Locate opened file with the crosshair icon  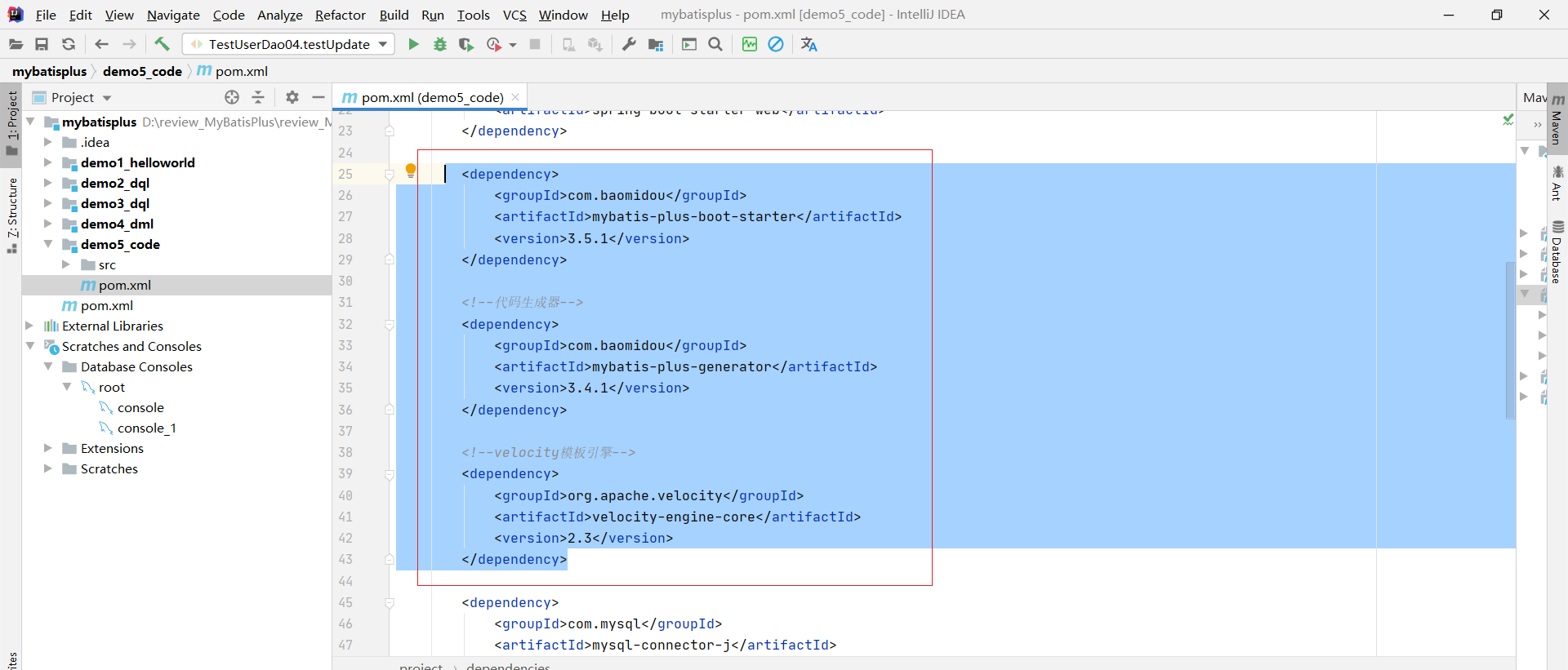pos(232,97)
